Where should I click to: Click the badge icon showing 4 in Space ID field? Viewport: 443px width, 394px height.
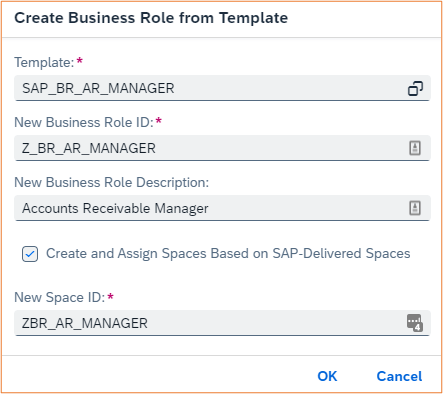415,323
